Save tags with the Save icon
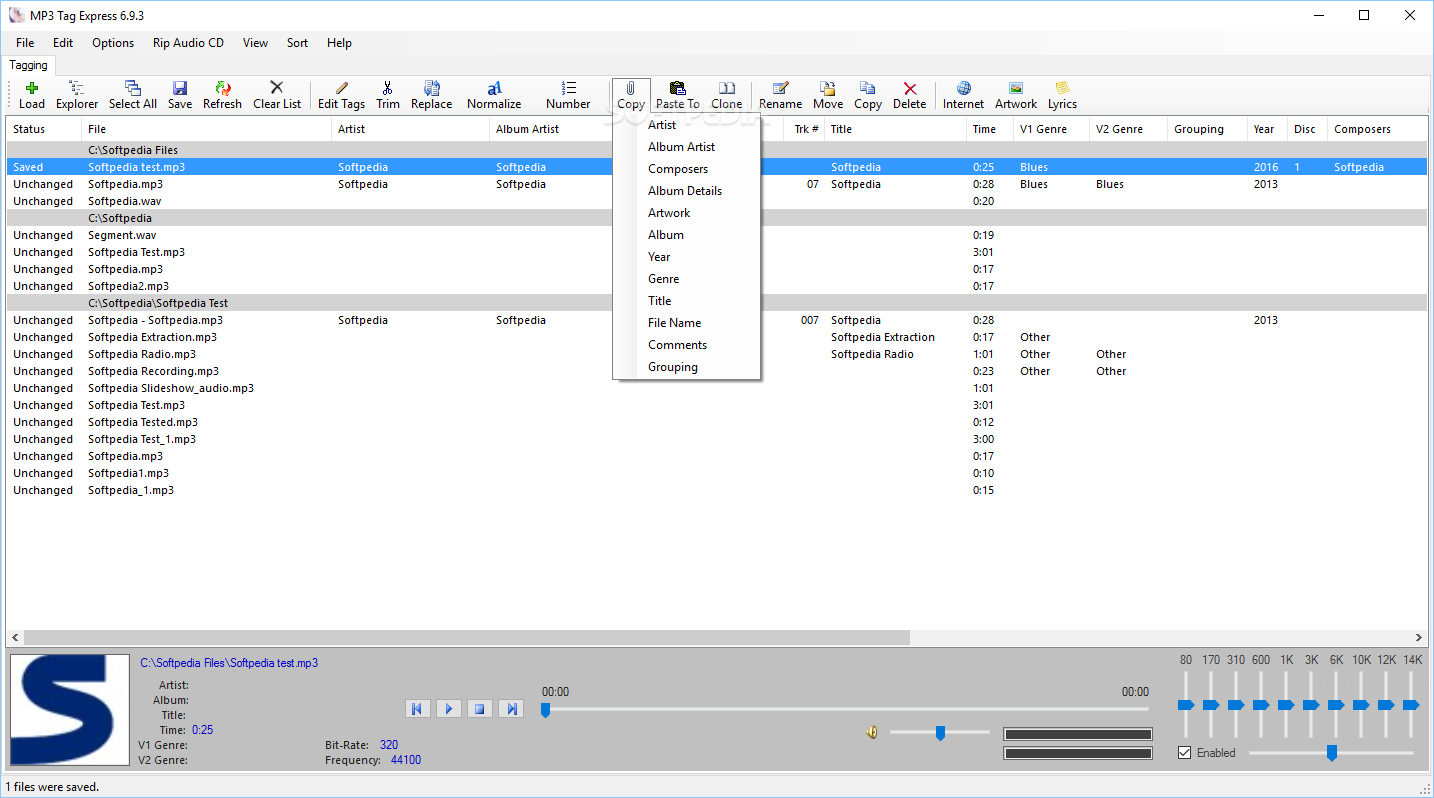The height and width of the screenshot is (798, 1434). (180, 96)
